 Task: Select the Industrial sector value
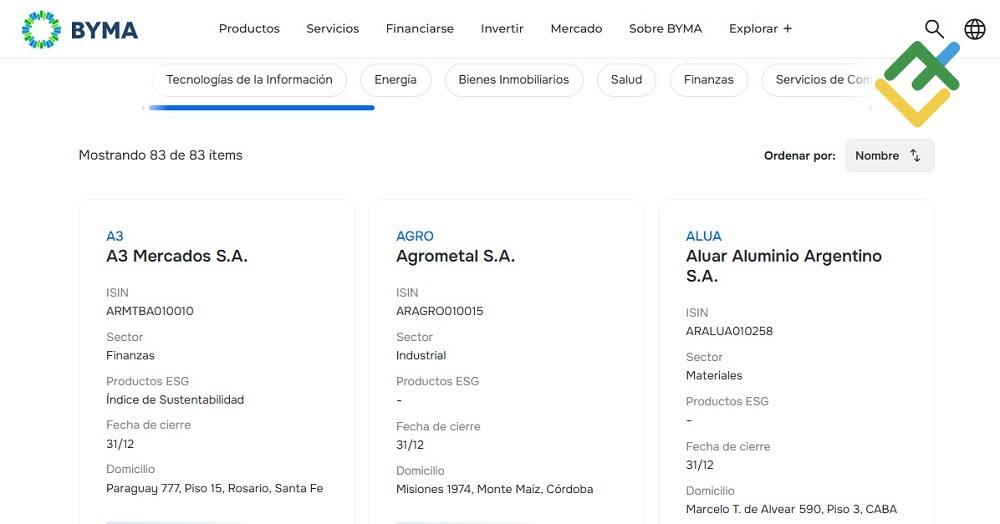click(x=421, y=355)
